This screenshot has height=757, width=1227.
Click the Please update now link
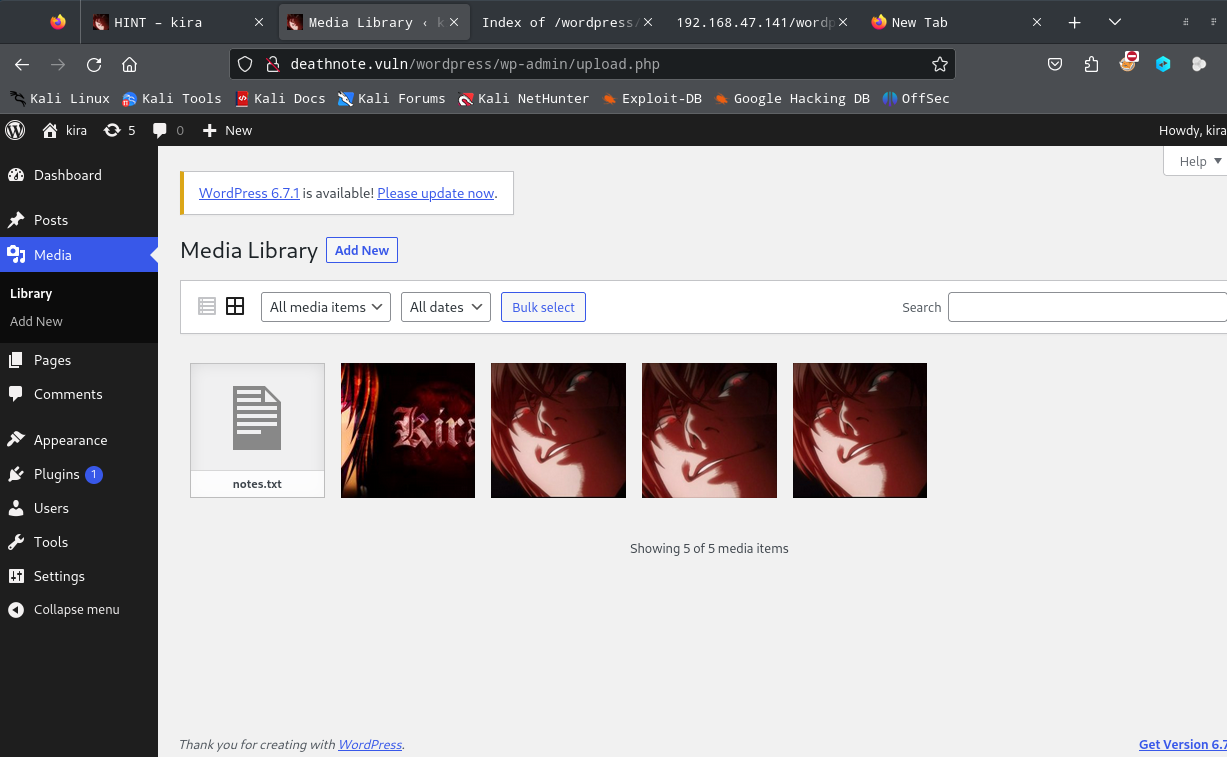point(436,193)
